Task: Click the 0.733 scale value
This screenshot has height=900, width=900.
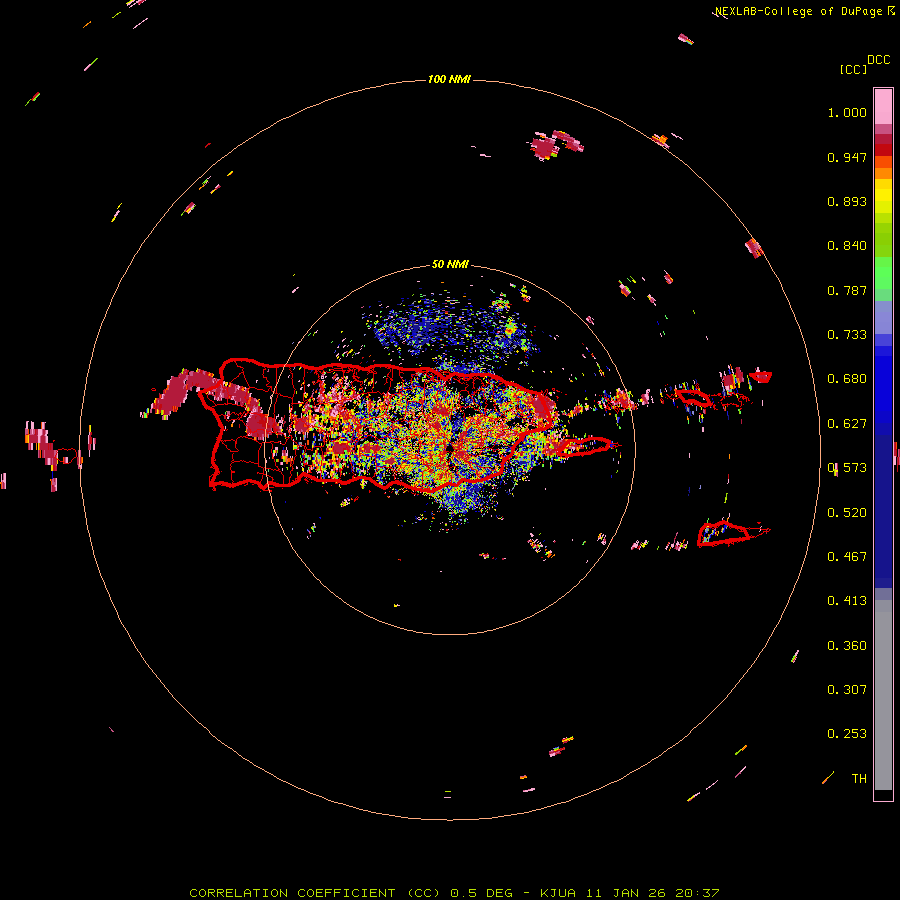Action: click(x=847, y=335)
